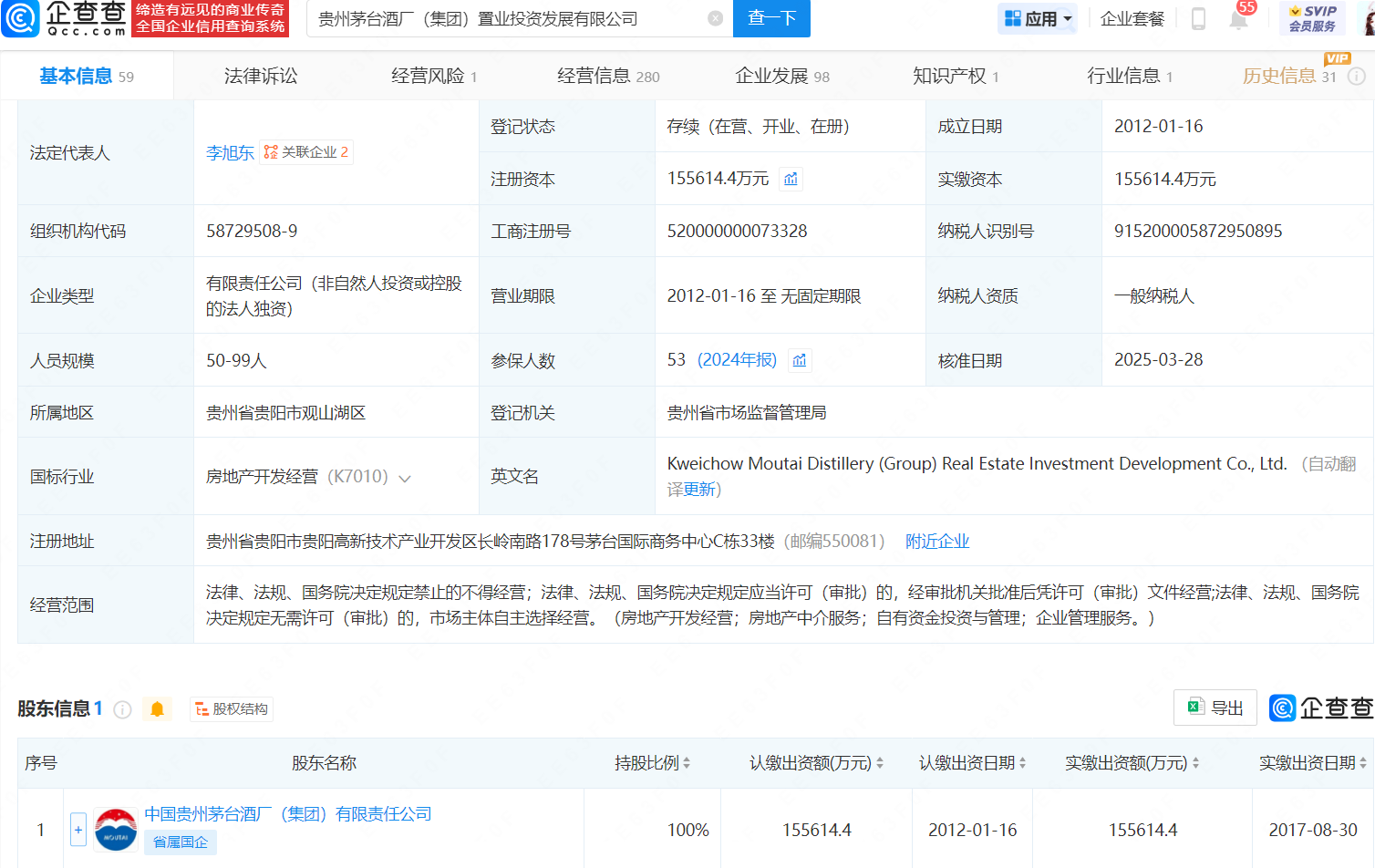Open the mobile app phone icon
Image resolution: width=1375 pixels, height=868 pixels.
point(1198,18)
